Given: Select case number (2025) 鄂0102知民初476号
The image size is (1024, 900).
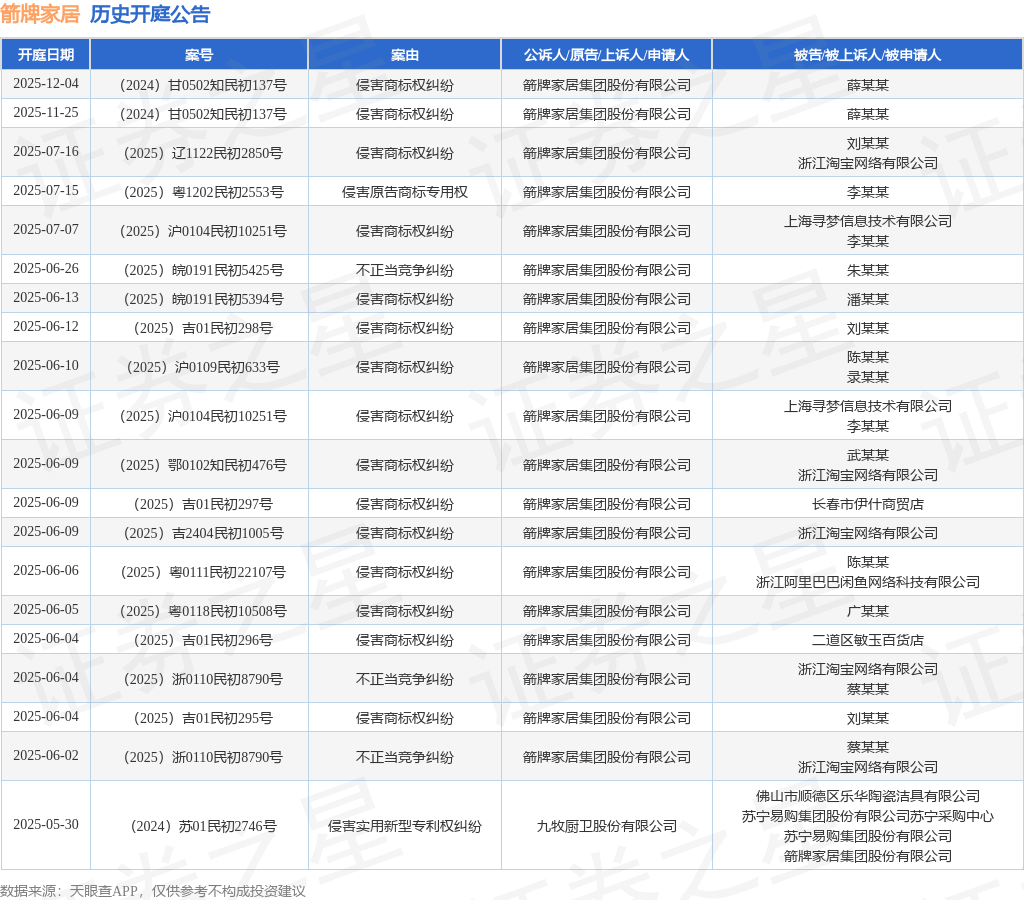Looking at the screenshot, I should pos(203,466).
